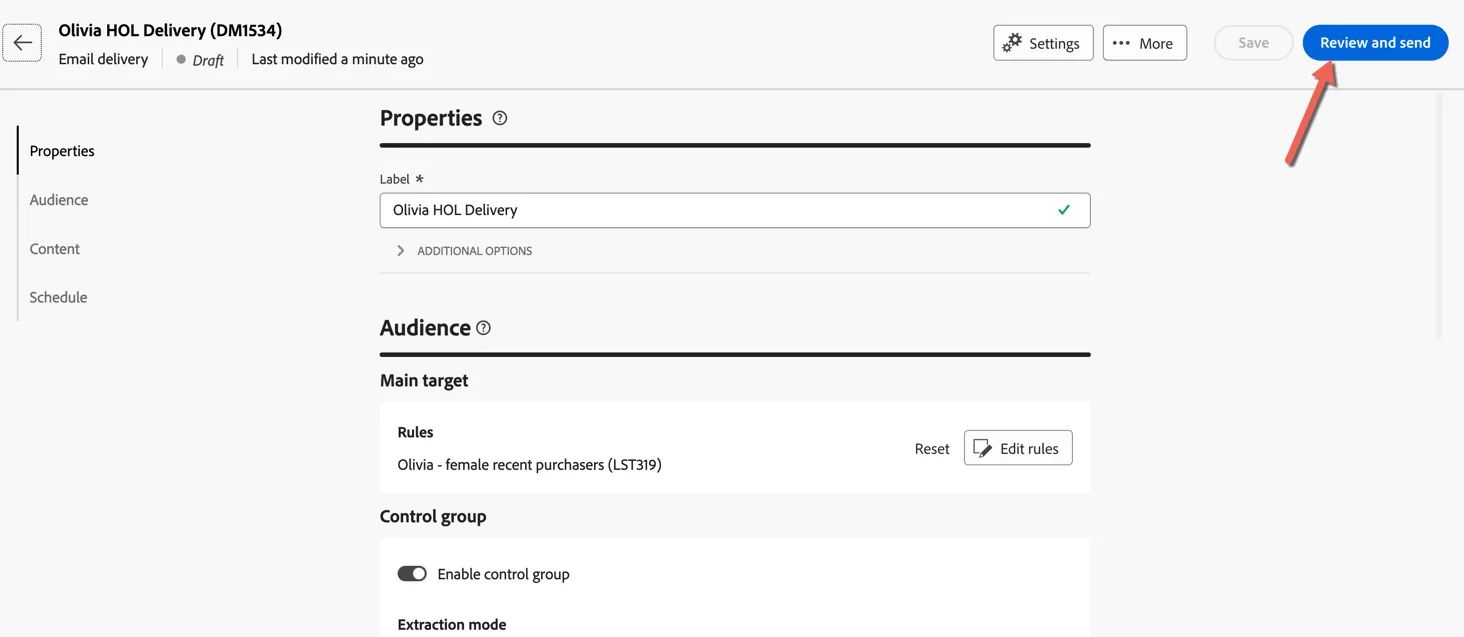Open the Schedule section from sidebar
The width and height of the screenshot is (1464, 637).
58,297
